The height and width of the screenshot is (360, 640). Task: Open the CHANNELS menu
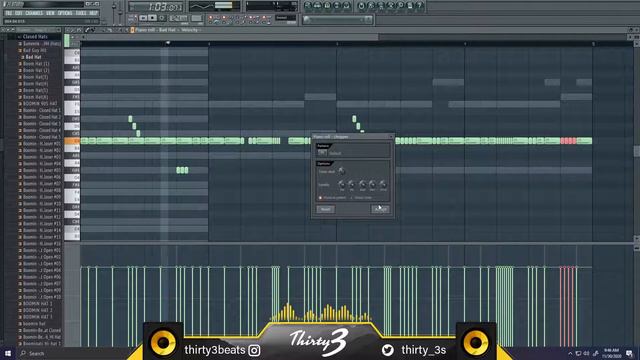(x=34, y=13)
